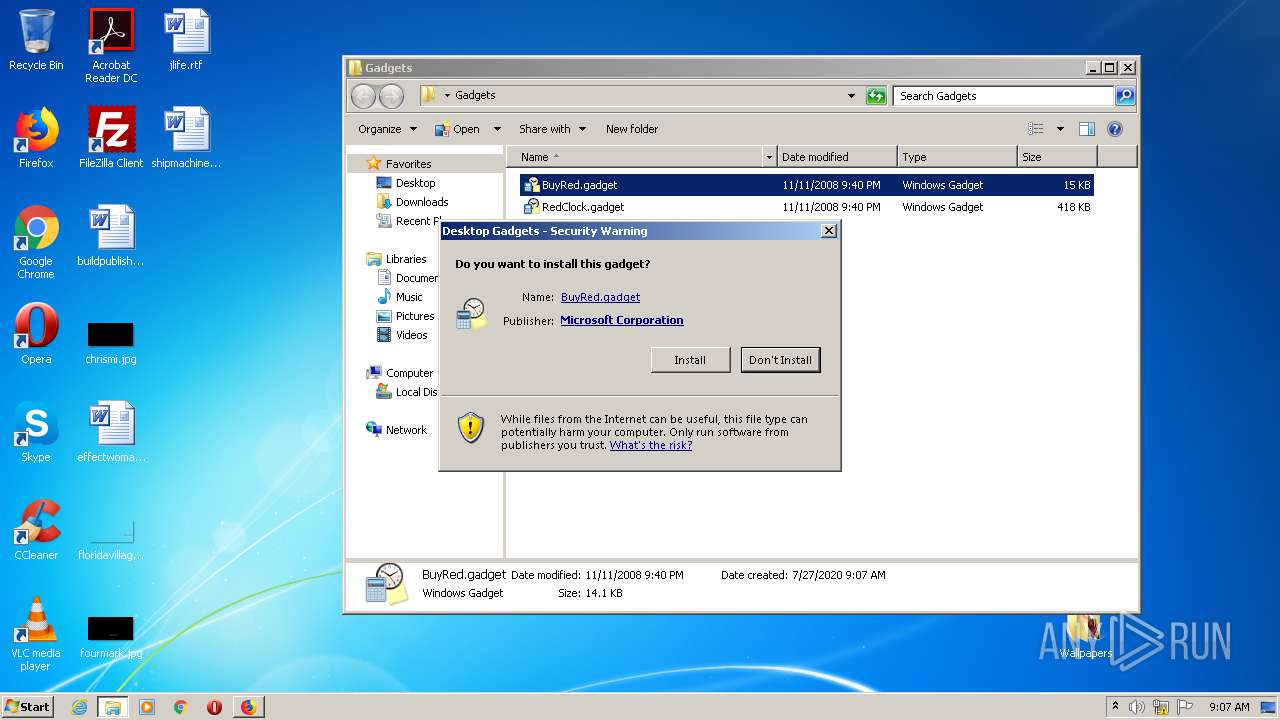Launch Acrobat Reader DC from desktop
Screen dimensions: 1280x720
[x=111, y=45]
